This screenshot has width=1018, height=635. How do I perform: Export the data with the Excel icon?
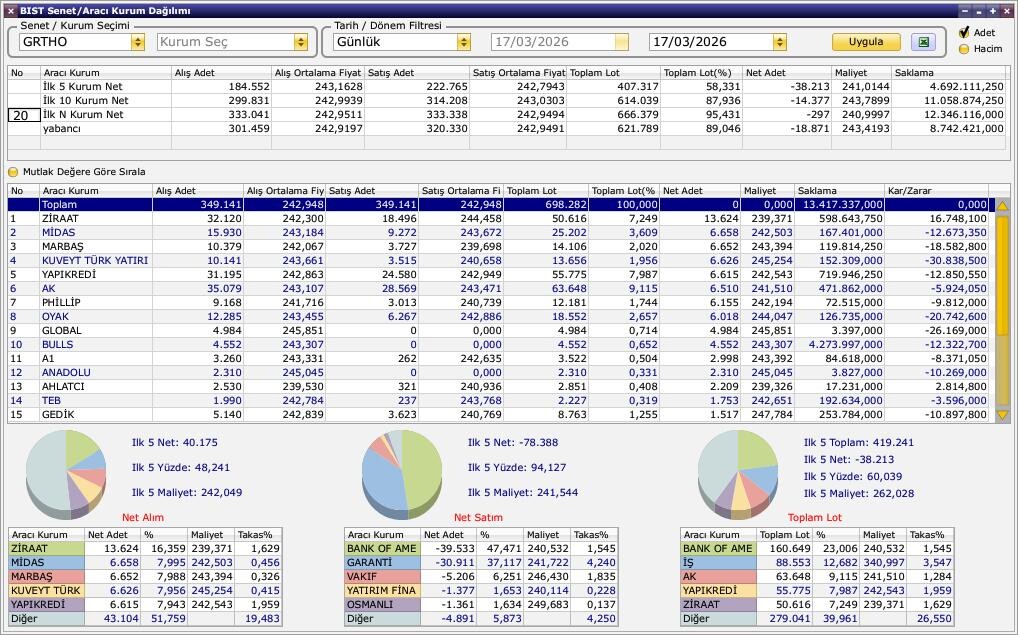tap(923, 42)
